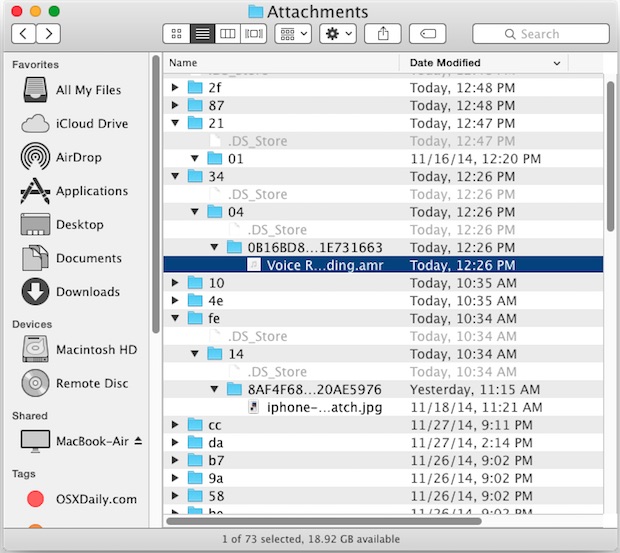The height and width of the screenshot is (553, 620).
Task: Select the Voice R...ding.amr file
Action: click(383, 265)
